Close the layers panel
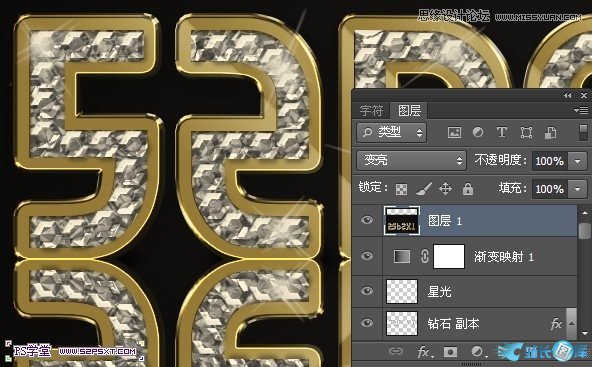Image resolution: width=592 pixels, height=367 pixels. pos(584,96)
